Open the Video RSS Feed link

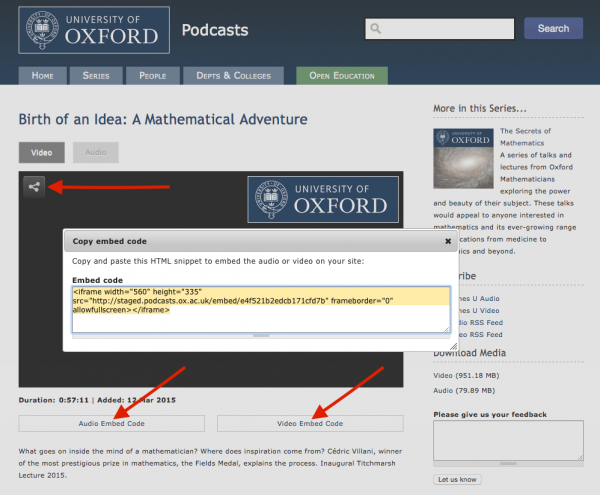click(481, 335)
